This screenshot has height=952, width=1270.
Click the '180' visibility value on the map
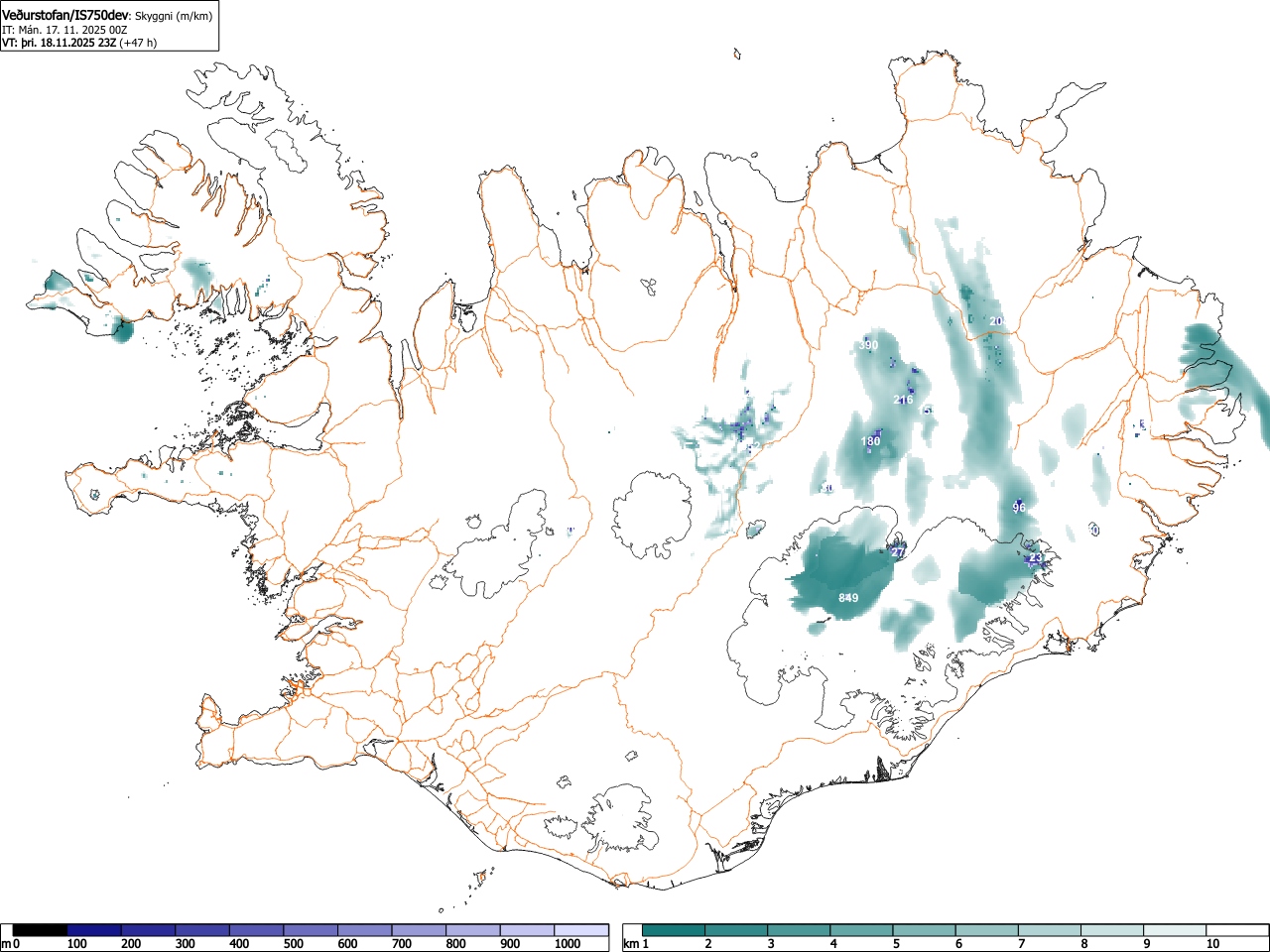click(870, 441)
